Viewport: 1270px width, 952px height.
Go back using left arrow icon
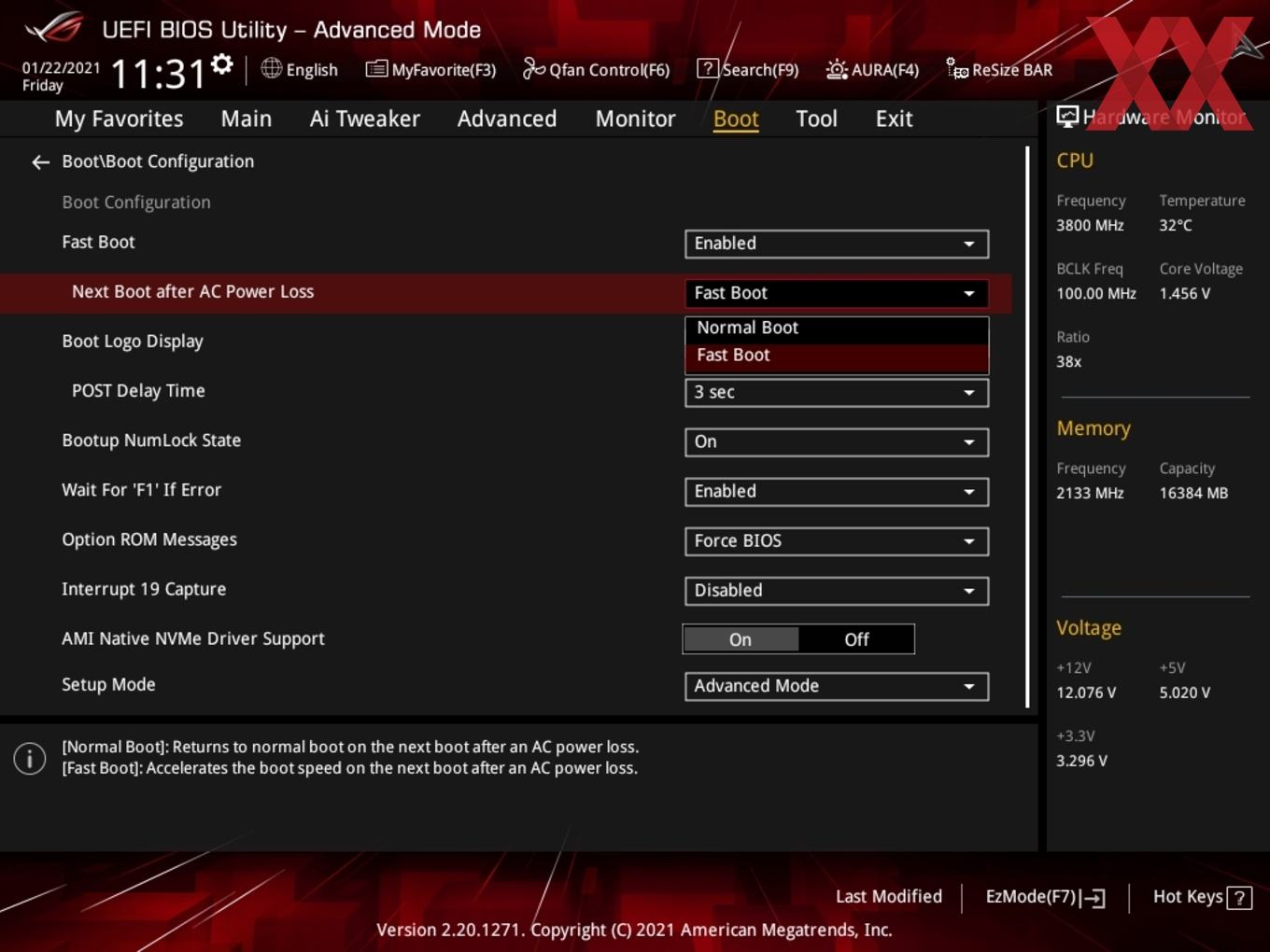pos(40,162)
